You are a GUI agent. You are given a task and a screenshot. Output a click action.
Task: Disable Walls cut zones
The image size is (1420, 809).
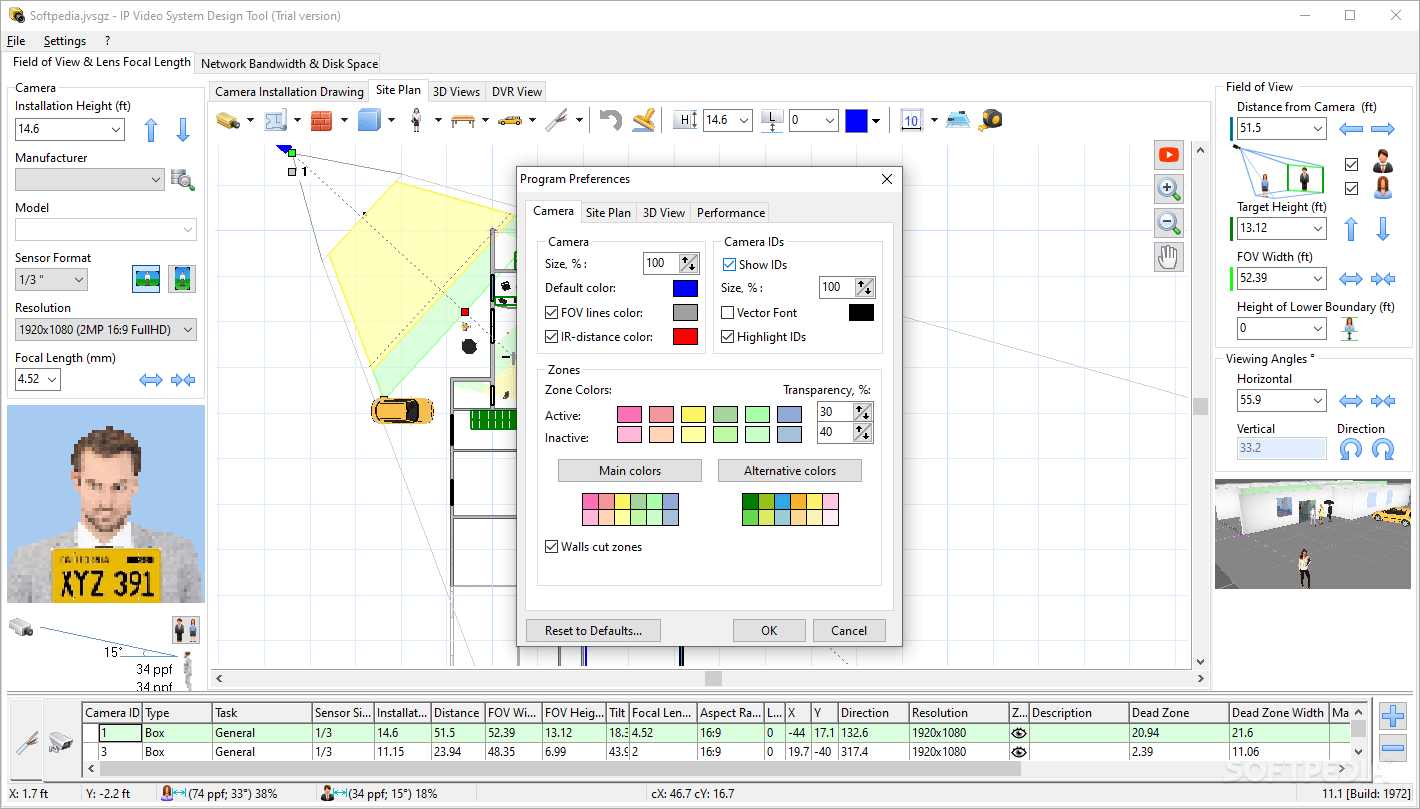pyautogui.click(x=552, y=546)
